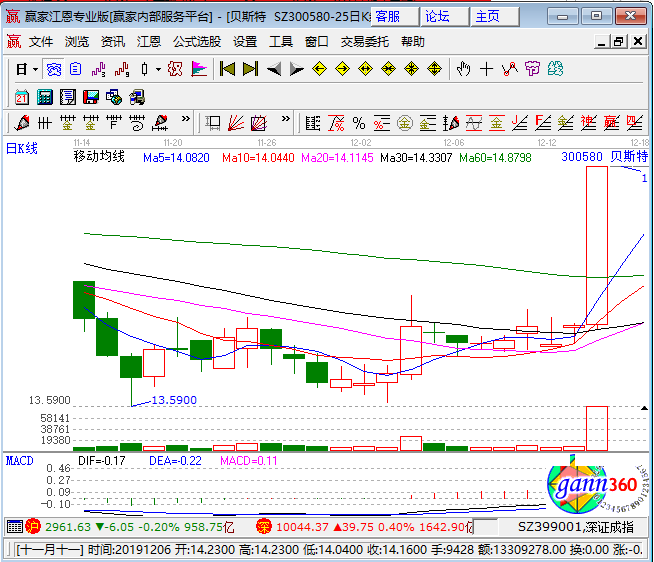Select the Gann square box tool
654x562 pixels.
pyautogui.click(x=213, y=123)
